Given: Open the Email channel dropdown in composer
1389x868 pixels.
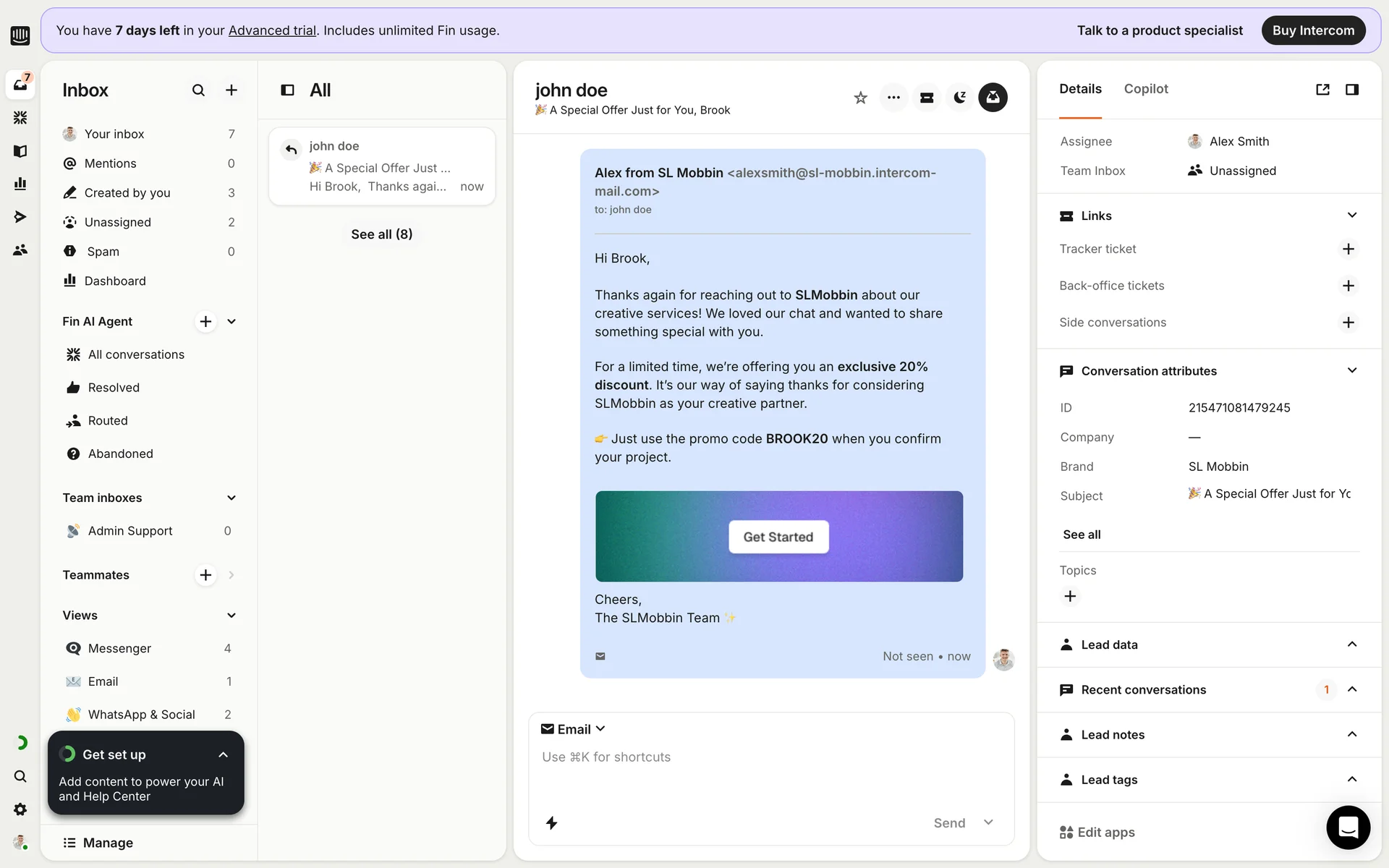Looking at the screenshot, I should 574,729.
